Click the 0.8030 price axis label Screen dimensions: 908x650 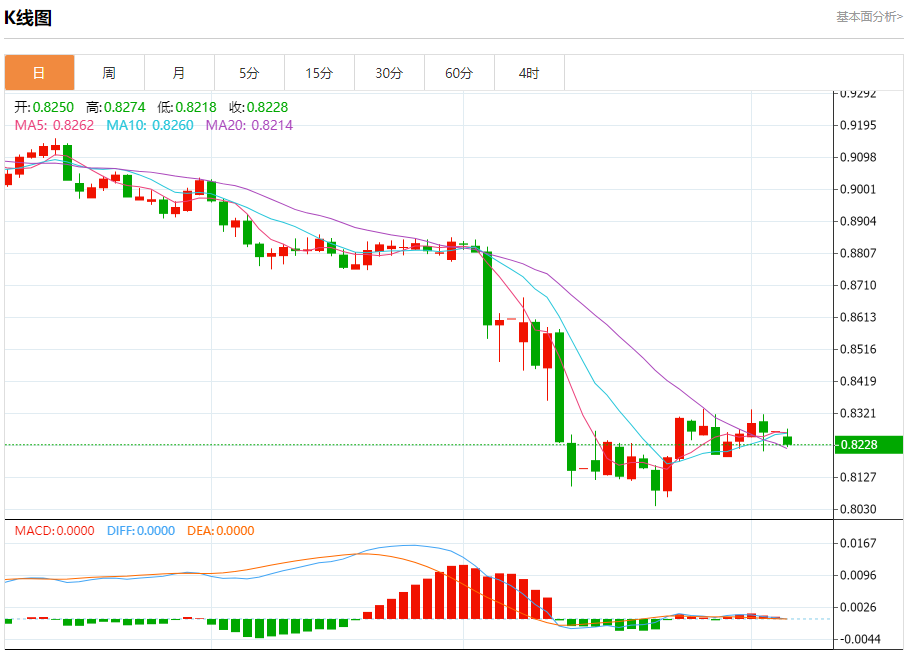(858, 509)
